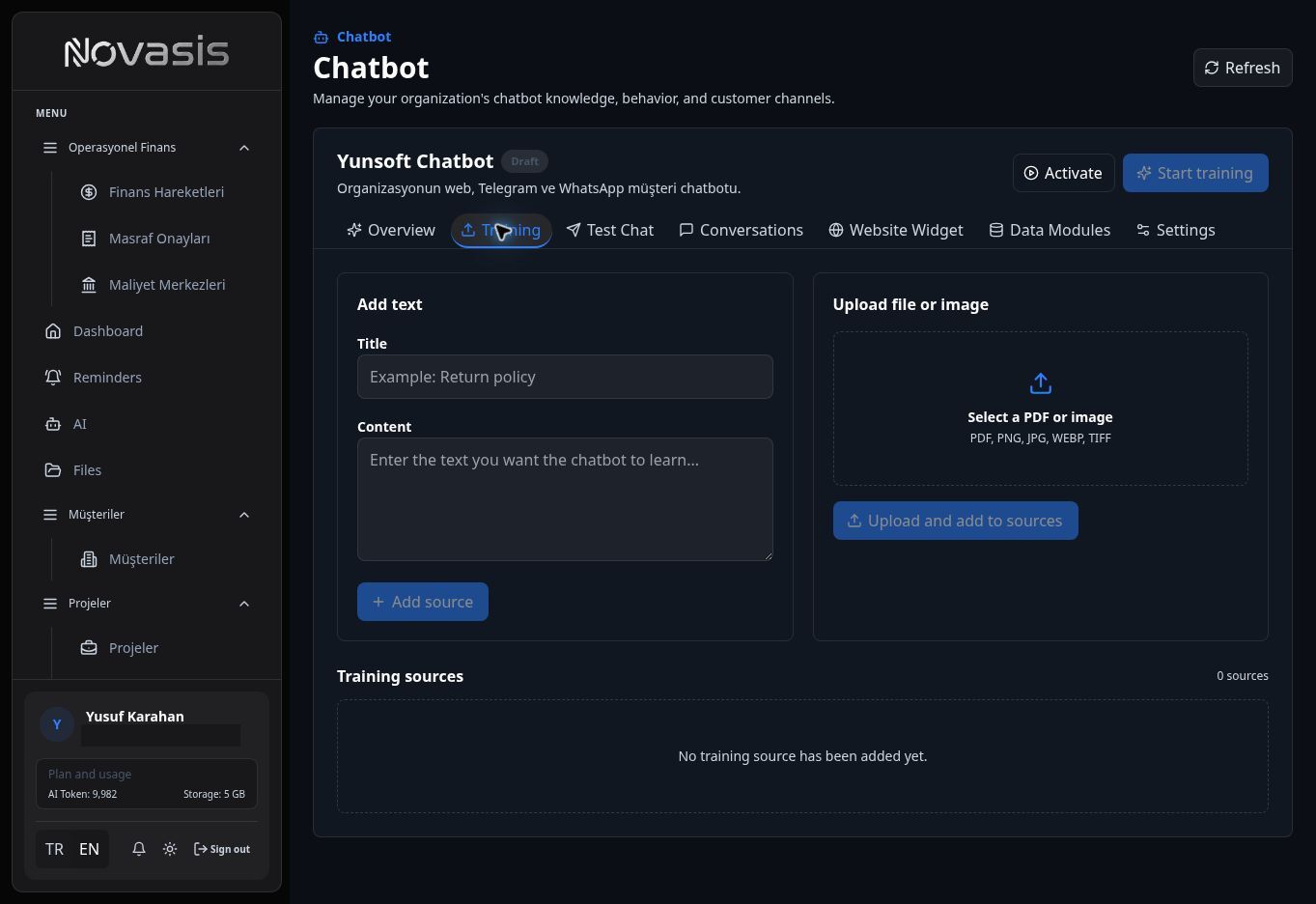
Task: Go to the Website Widget tab
Action: pos(896,230)
